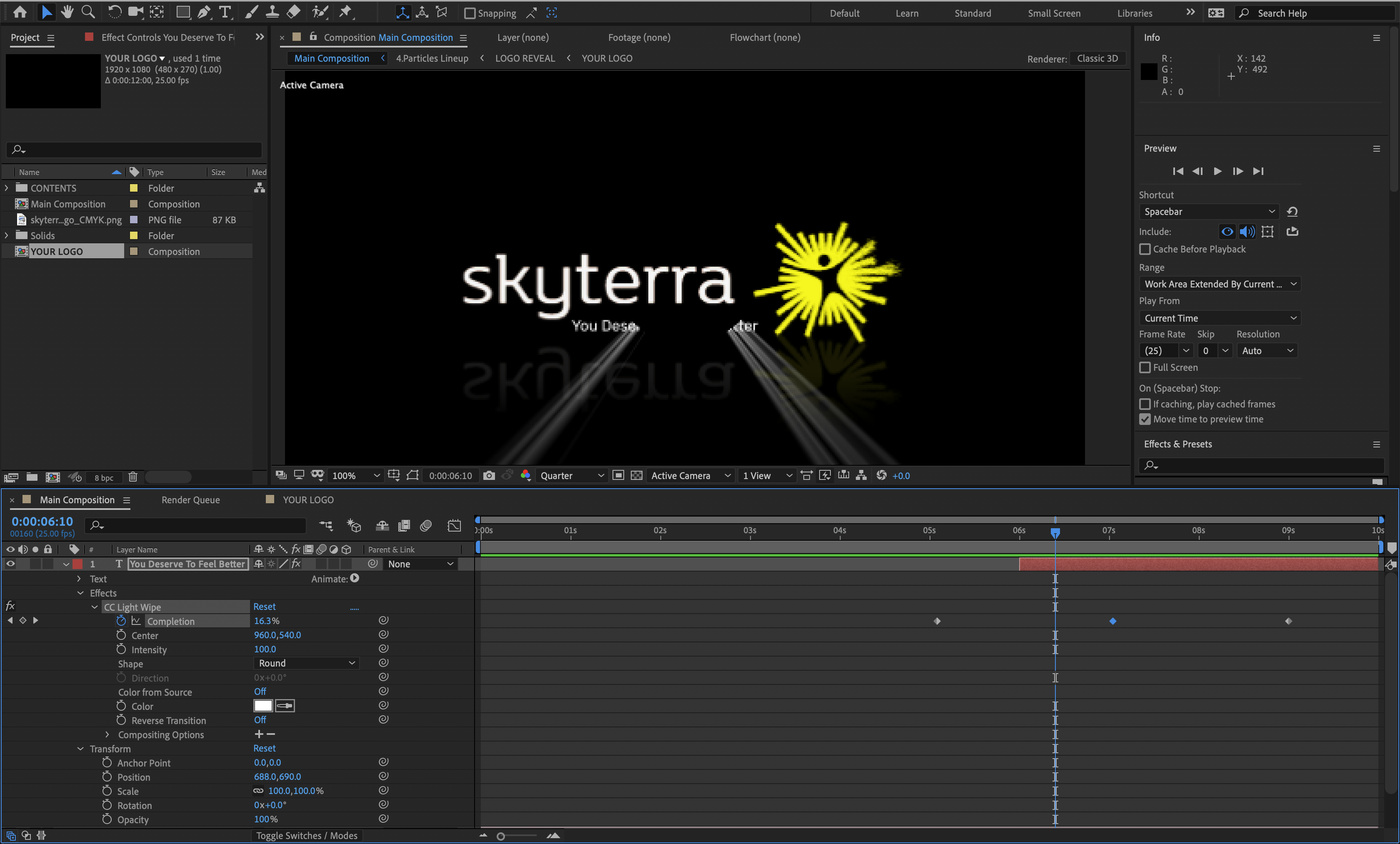Switch to YOUR LOGO timeline tab
This screenshot has height=844, width=1400.
[308, 500]
